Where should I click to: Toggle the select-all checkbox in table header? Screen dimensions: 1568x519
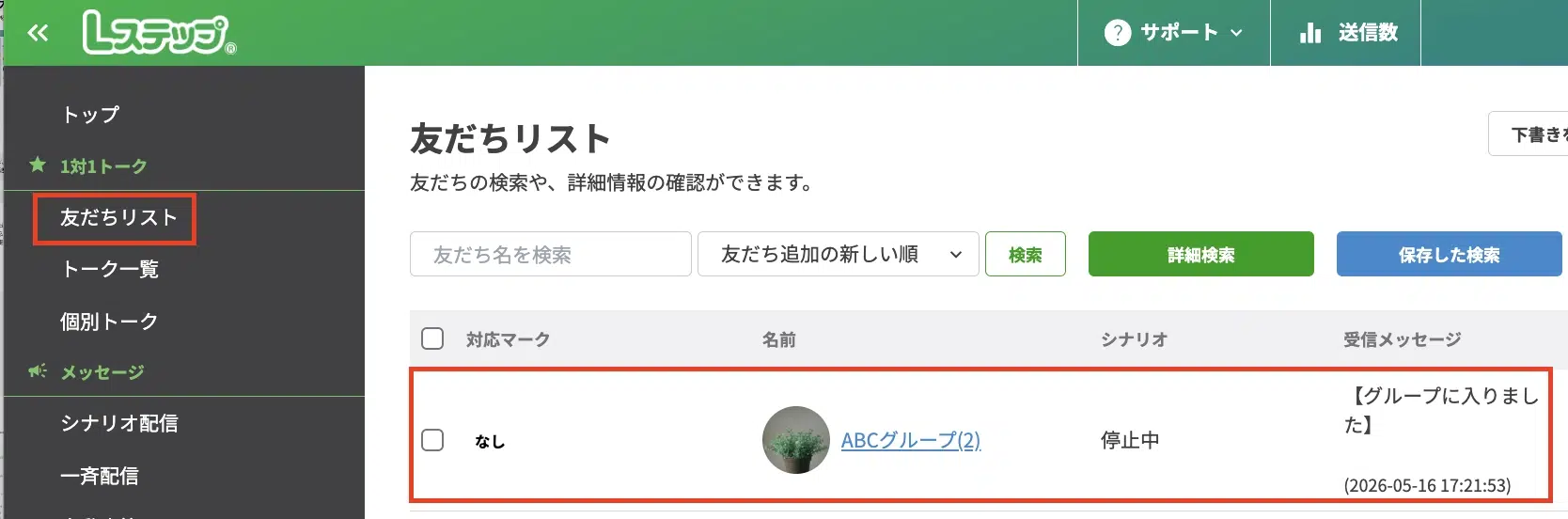point(432,338)
